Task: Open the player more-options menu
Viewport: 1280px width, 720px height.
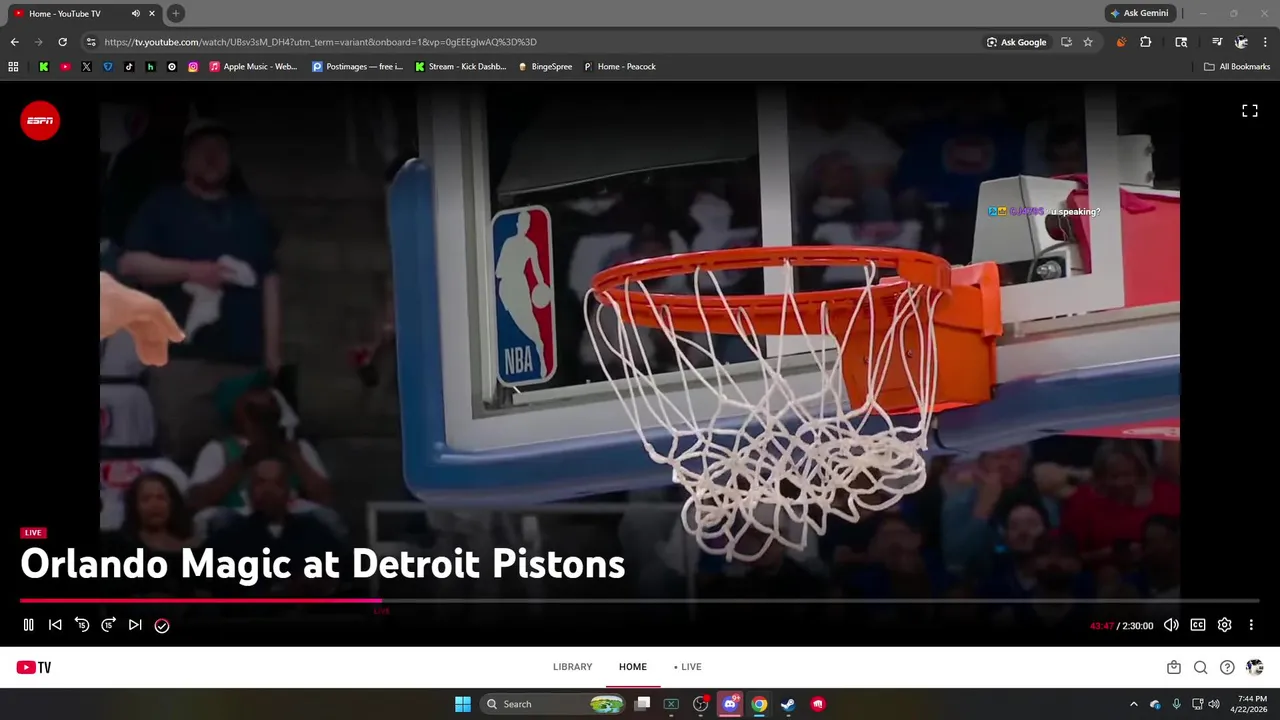Action: click(x=1251, y=625)
